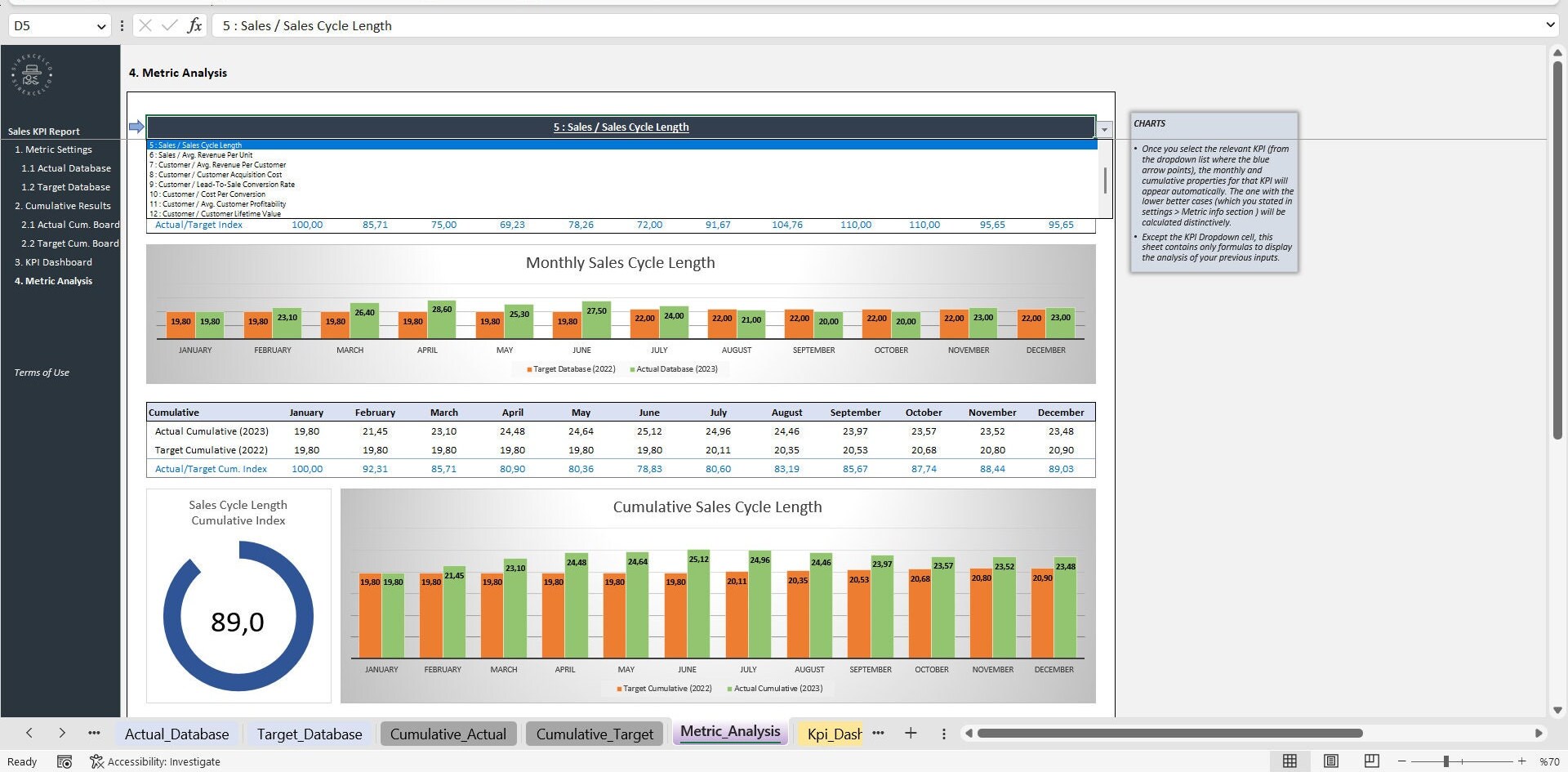This screenshot has height=772, width=1568.
Task: Open the Terms of Use link in the sidebar
Action: [41, 372]
